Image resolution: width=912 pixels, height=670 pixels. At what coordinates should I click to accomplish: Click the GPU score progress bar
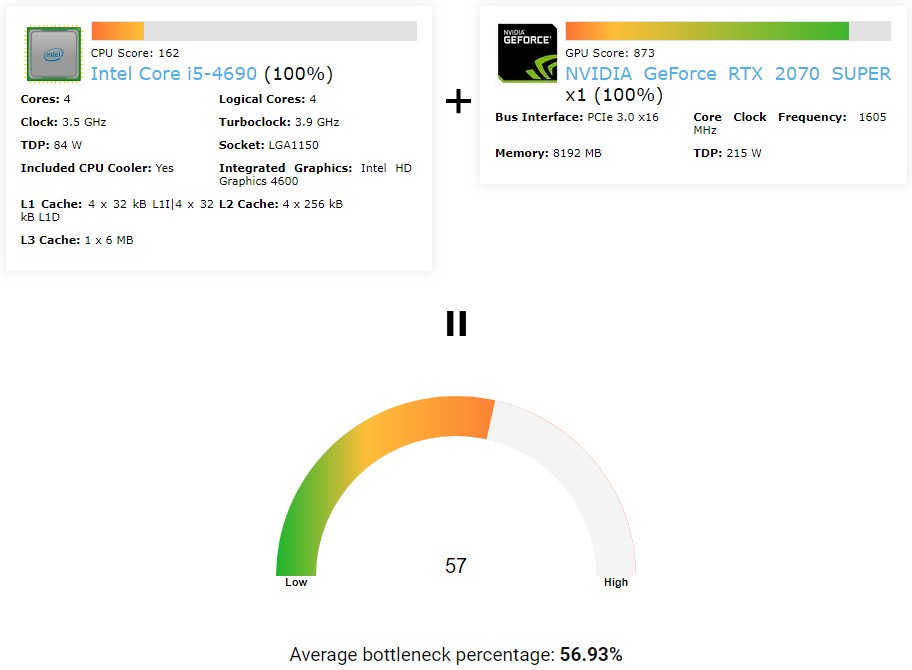click(x=728, y=31)
